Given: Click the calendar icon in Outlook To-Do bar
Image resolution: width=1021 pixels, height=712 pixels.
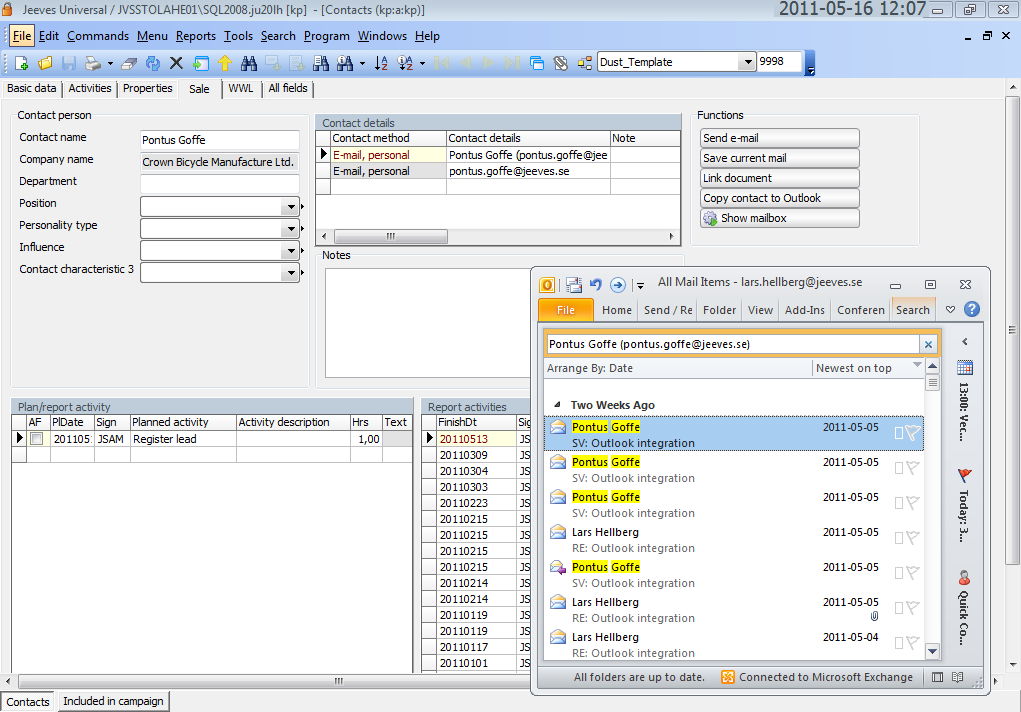Looking at the screenshot, I should (965, 367).
